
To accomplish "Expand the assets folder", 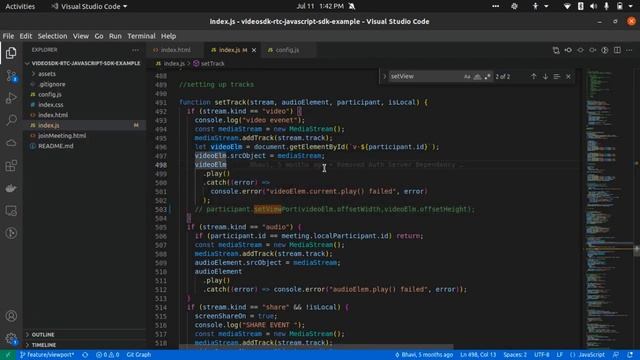I will click(x=47, y=74).
